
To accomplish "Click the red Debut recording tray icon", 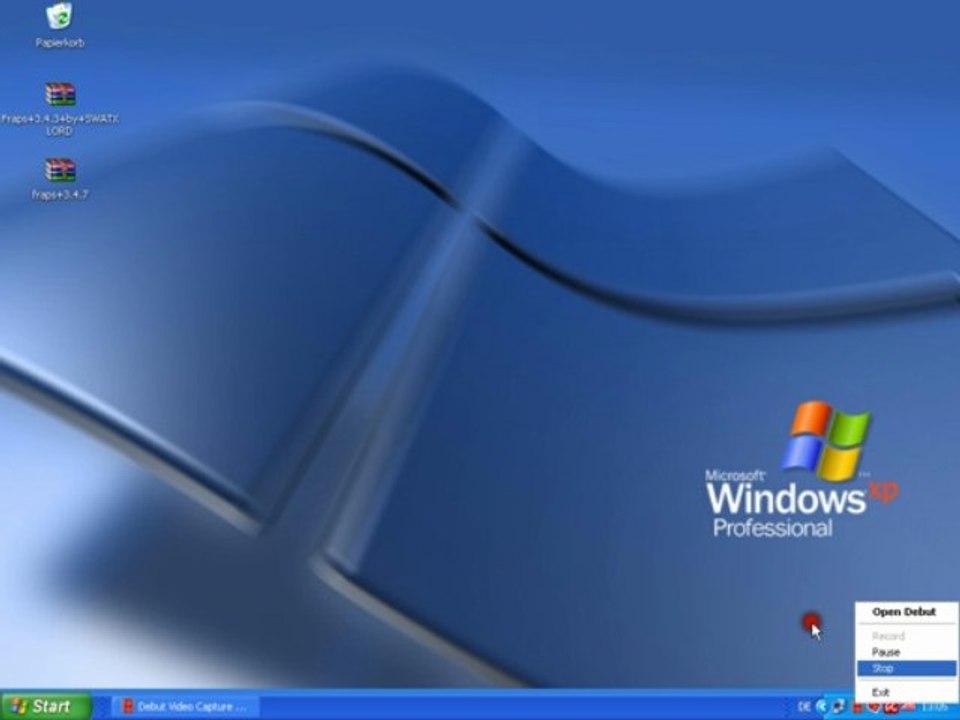I will point(857,708).
